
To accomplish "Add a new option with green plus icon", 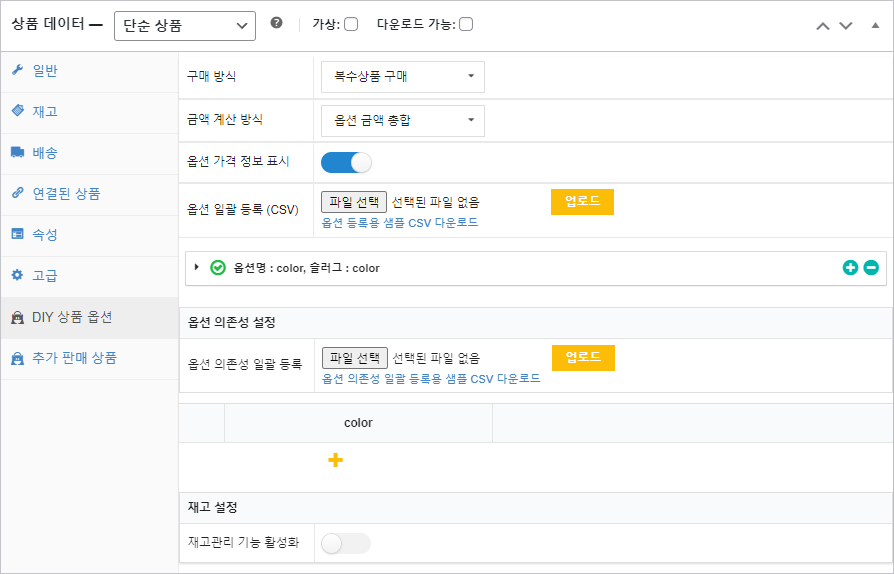I will point(850,268).
